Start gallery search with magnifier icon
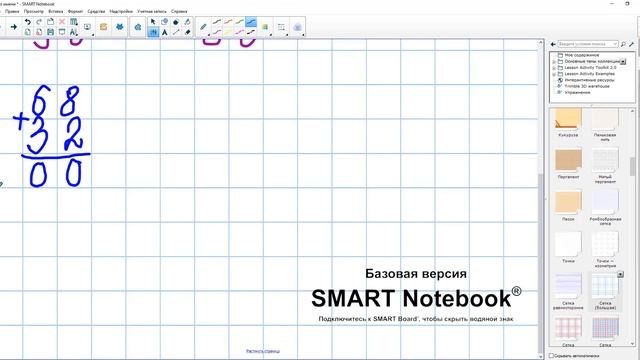 623,44
